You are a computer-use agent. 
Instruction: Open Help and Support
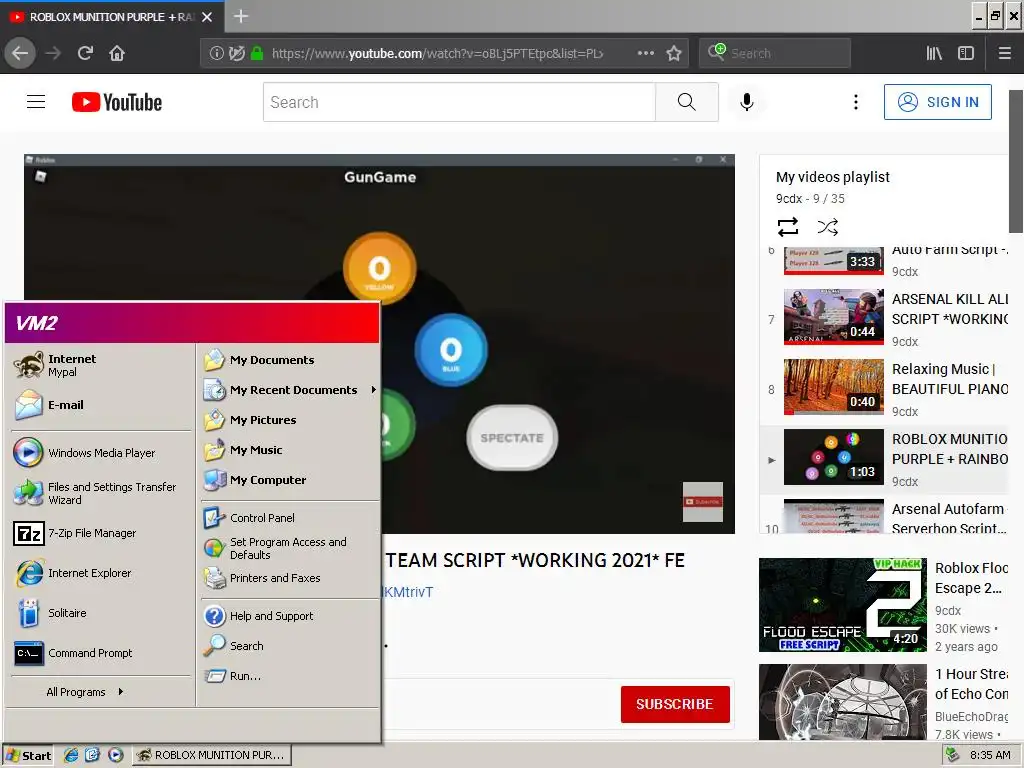pos(289,616)
